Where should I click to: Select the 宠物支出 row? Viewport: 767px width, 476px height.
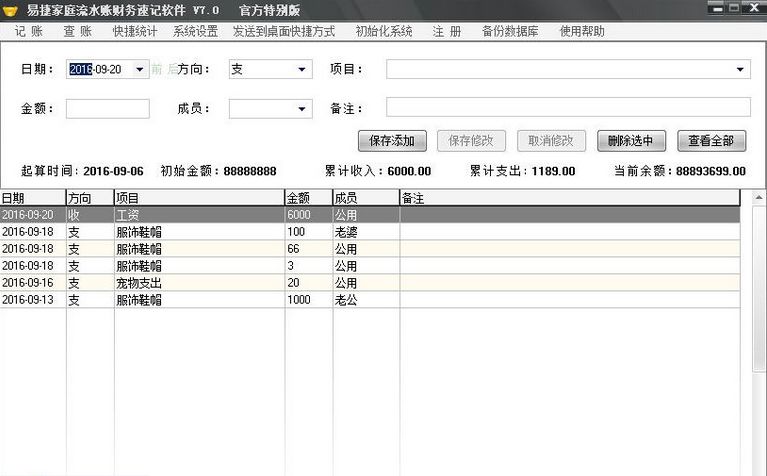tap(370, 283)
